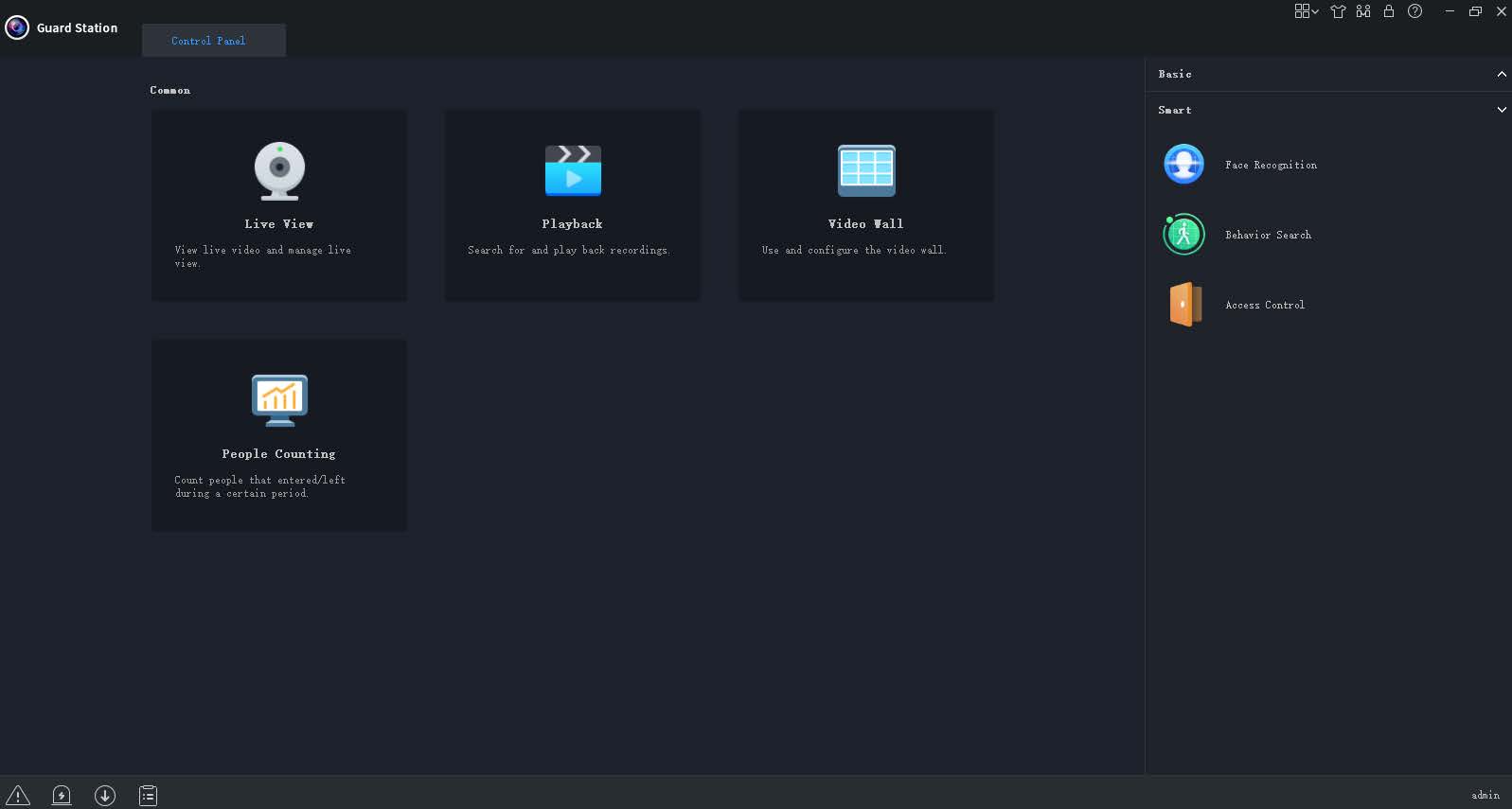This screenshot has width=1512, height=809.
Task: Click the Face Recognition label
Action: coord(1271,165)
